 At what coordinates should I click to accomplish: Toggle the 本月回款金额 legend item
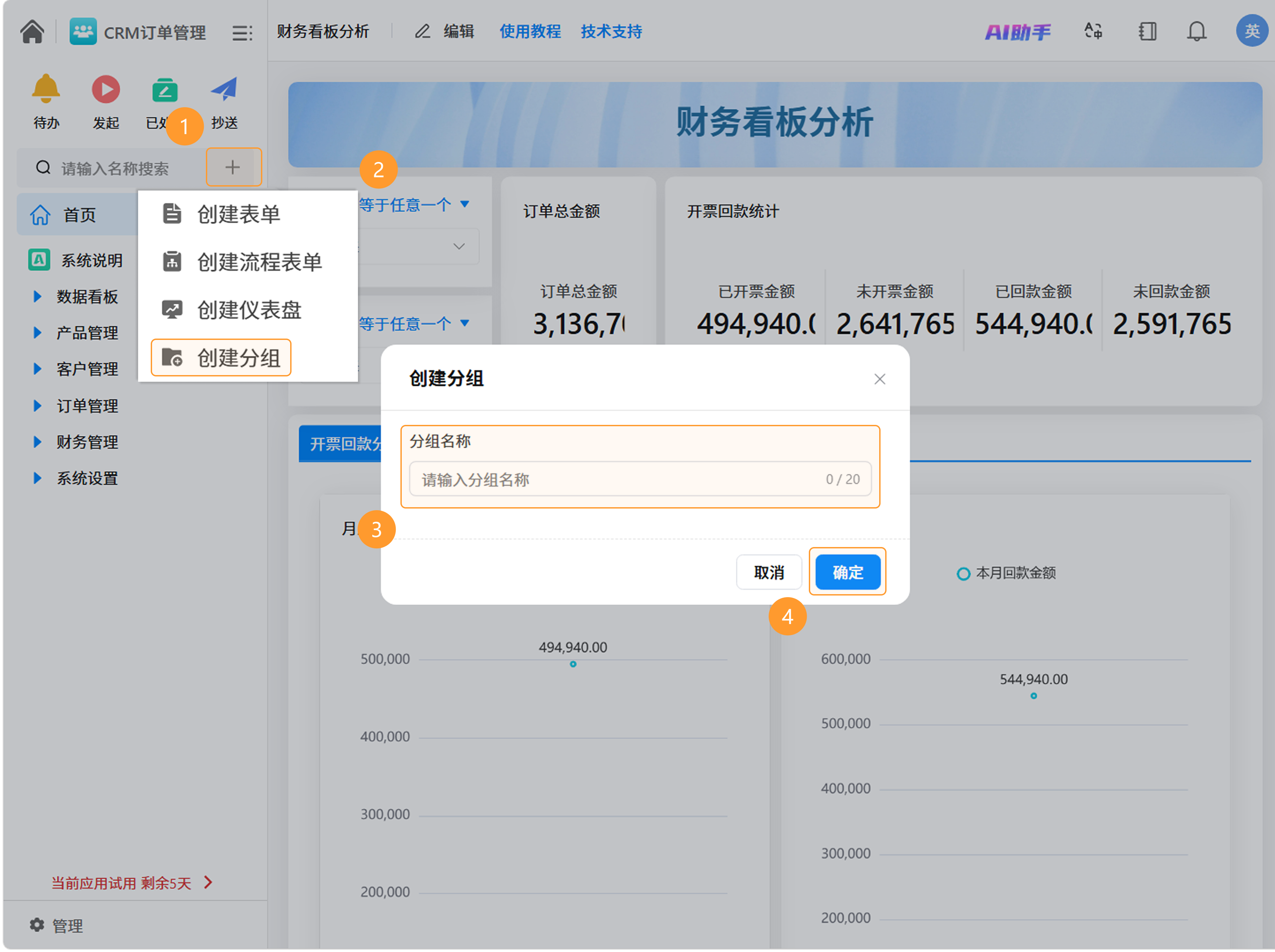tap(1006, 573)
